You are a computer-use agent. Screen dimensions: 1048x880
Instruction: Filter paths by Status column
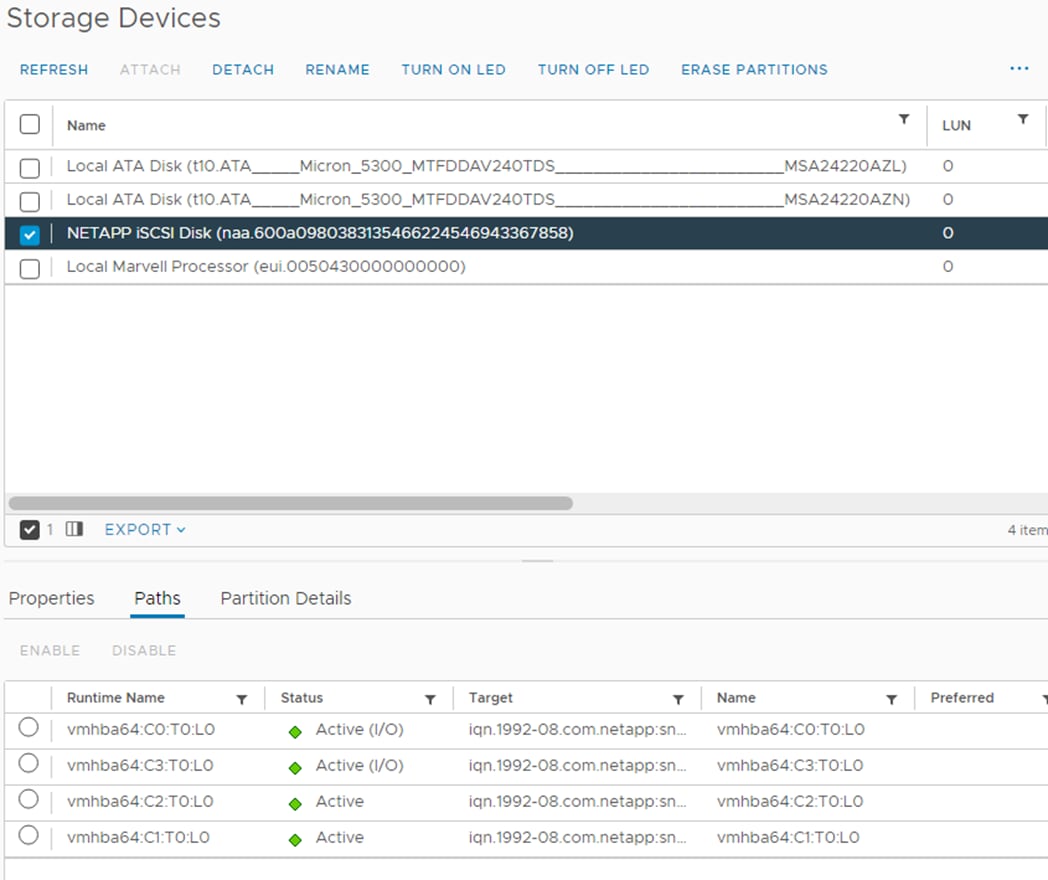coord(430,699)
